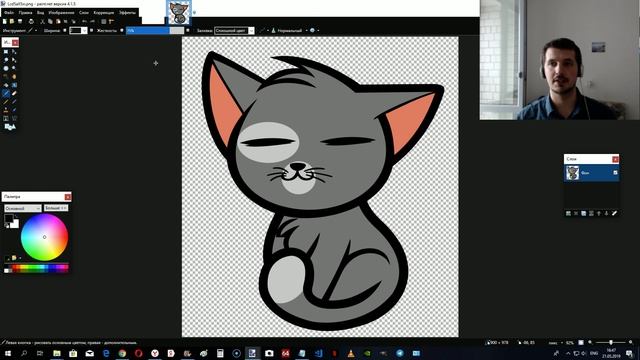Toggle visibility checkbox of the Фон layer
This screenshot has width=640, height=360.
(615, 173)
